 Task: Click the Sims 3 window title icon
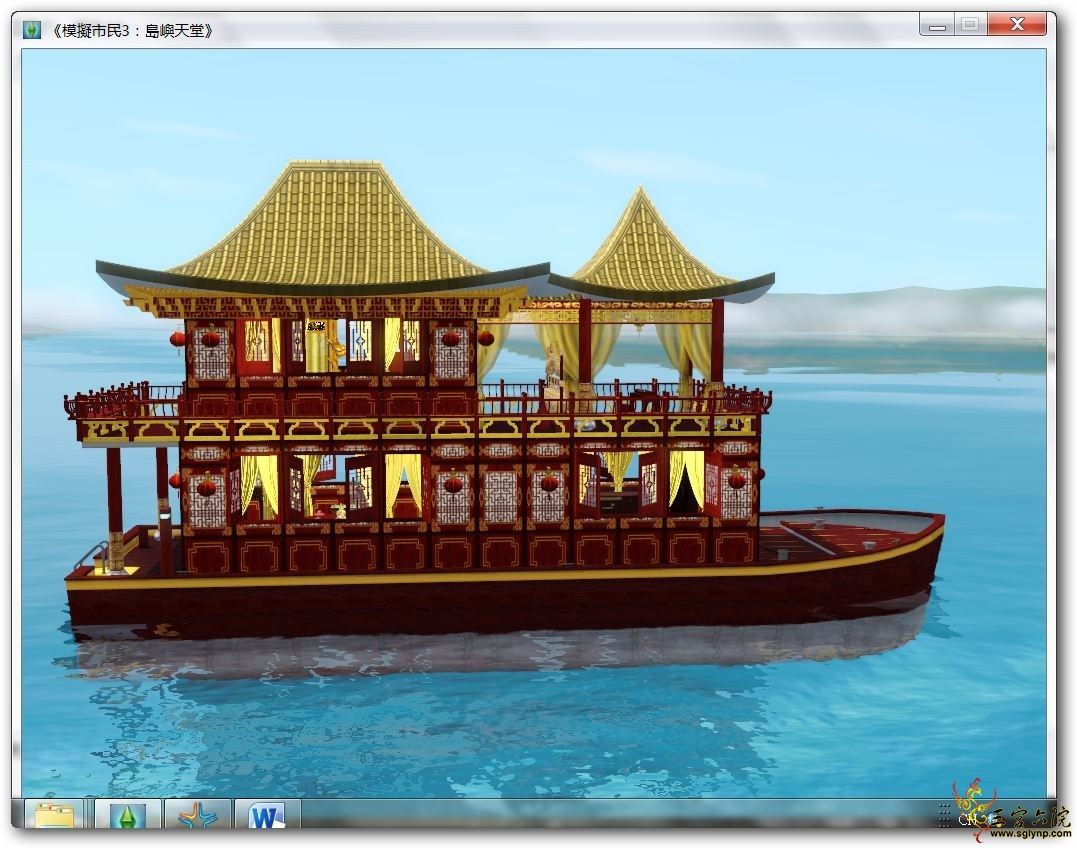[32, 30]
